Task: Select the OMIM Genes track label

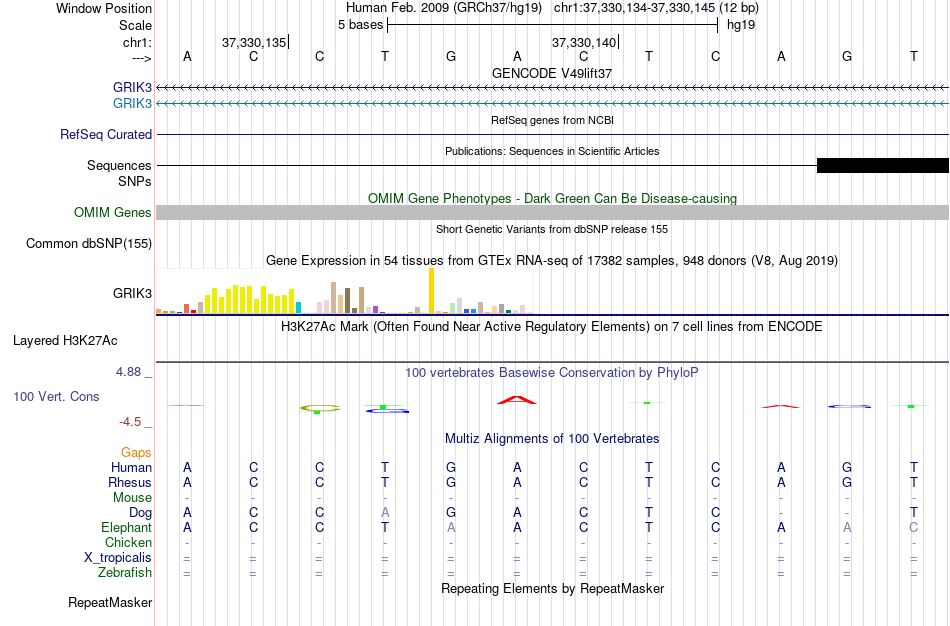Action: click(x=113, y=212)
